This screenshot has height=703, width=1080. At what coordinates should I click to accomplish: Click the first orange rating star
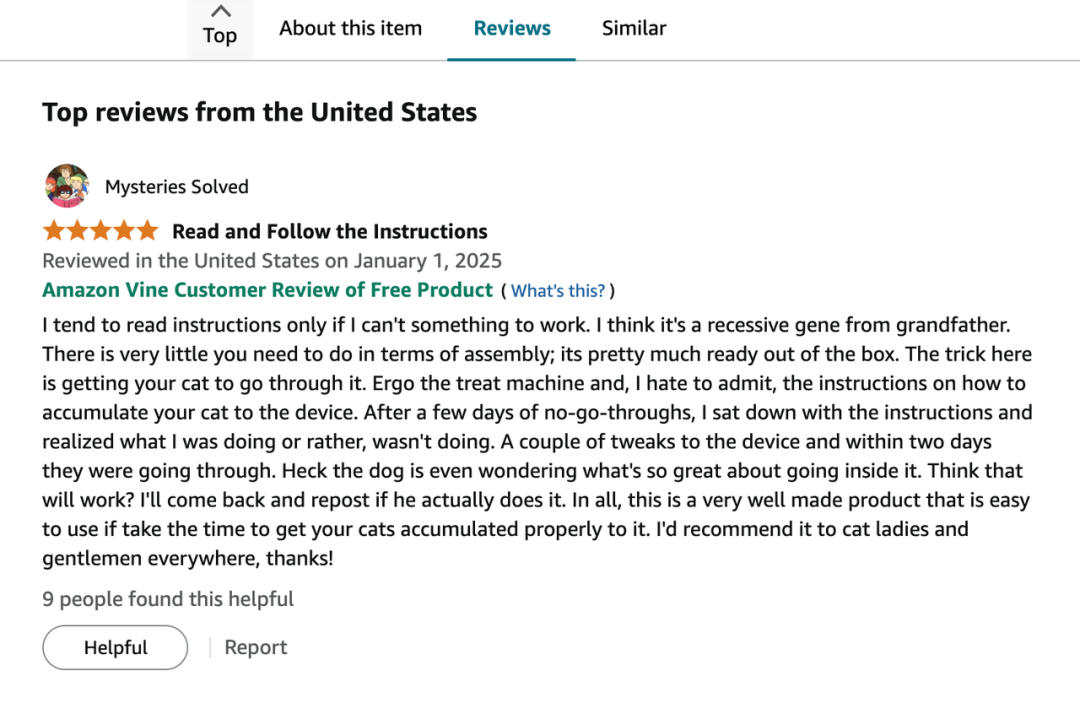(x=54, y=231)
